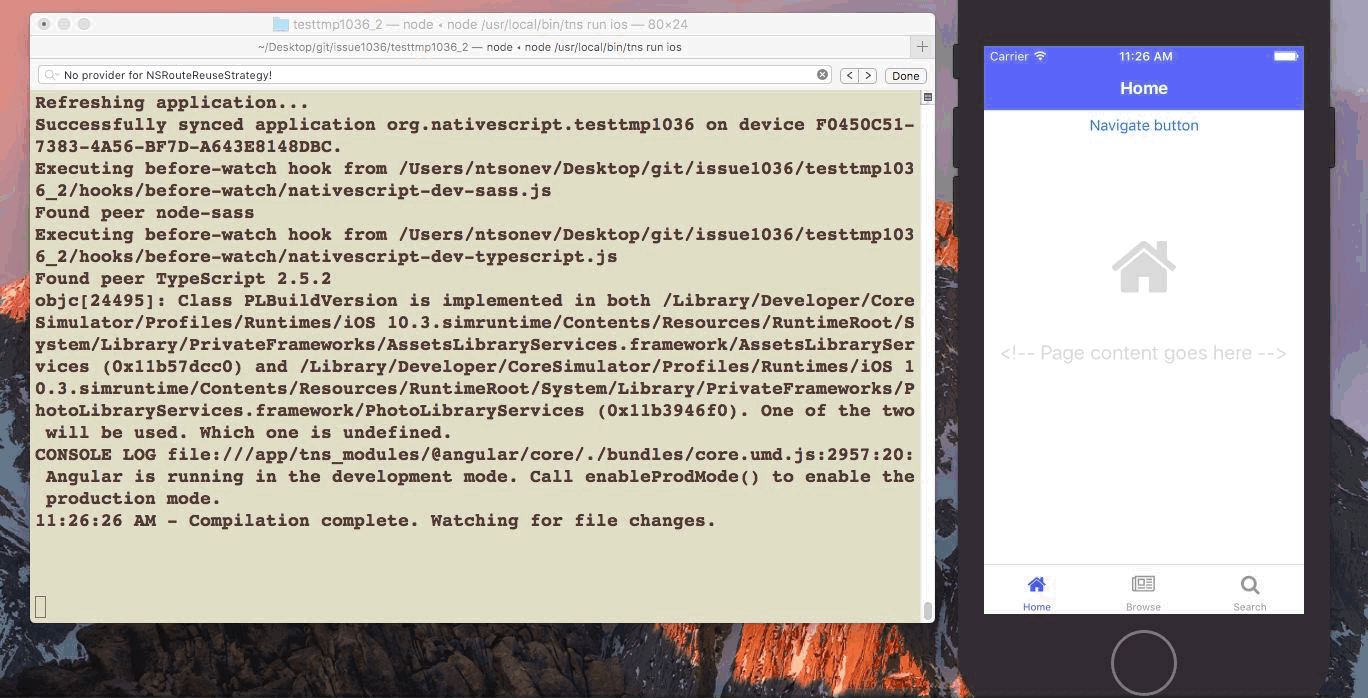Viewport: 1368px width, 698px height.
Task: Click the large gray home placeholder icon
Action: point(1143,265)
